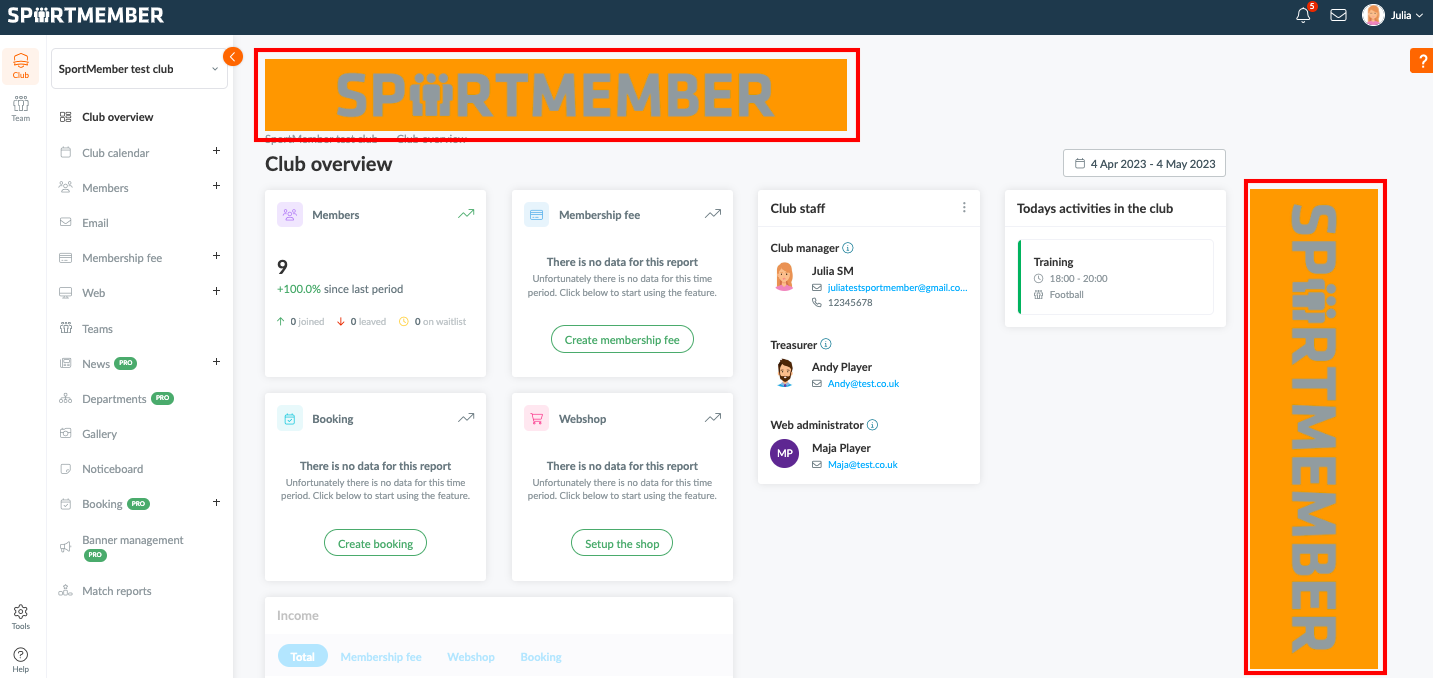Expand Club calendar plus button

click(x=216, y=151)
